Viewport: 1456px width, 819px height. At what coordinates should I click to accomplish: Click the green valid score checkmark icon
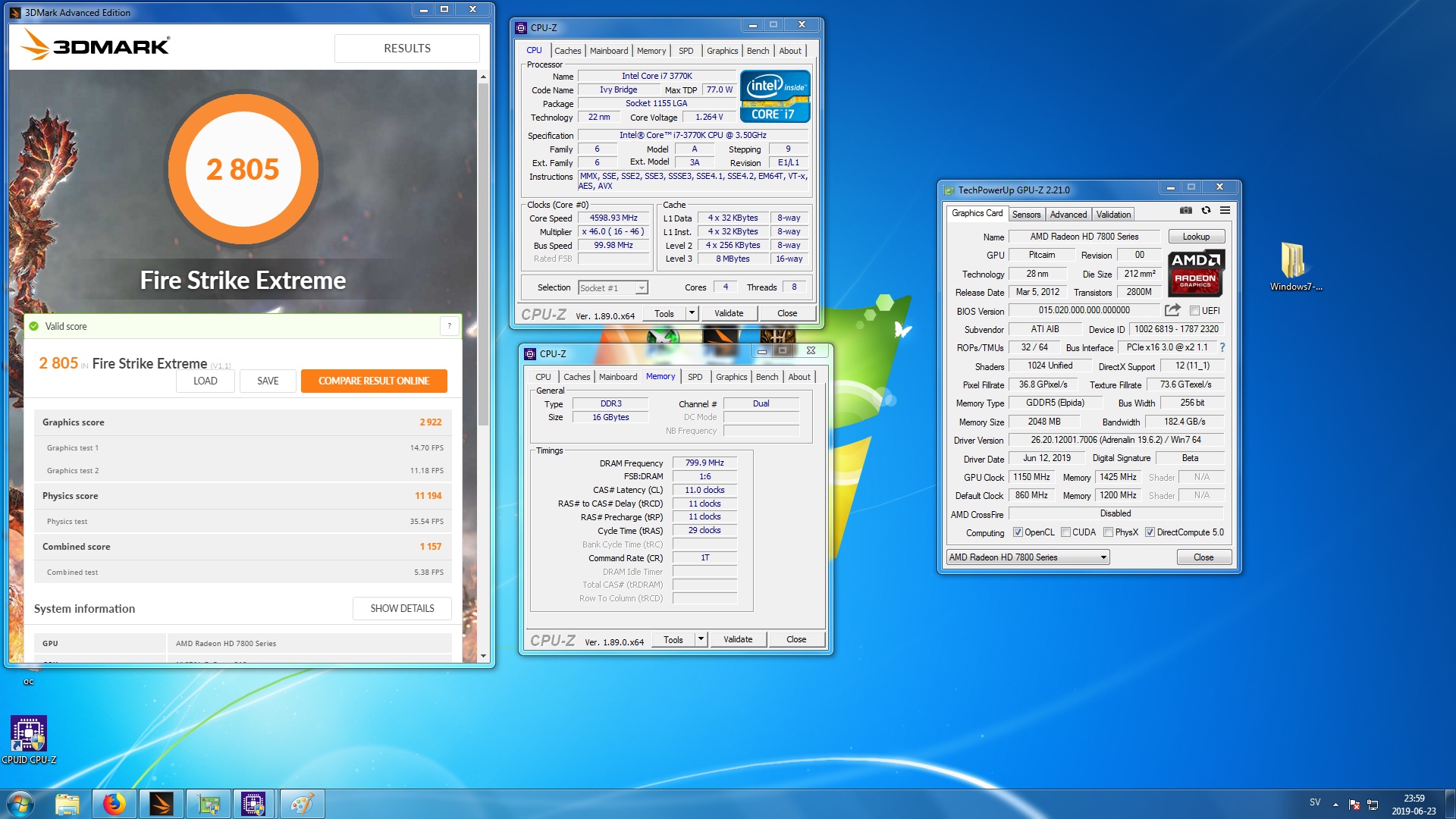33,326
